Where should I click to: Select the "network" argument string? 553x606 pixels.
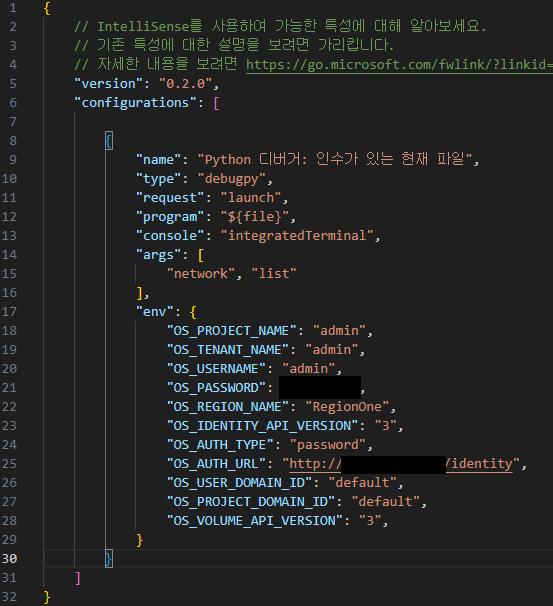coord(201,274)
